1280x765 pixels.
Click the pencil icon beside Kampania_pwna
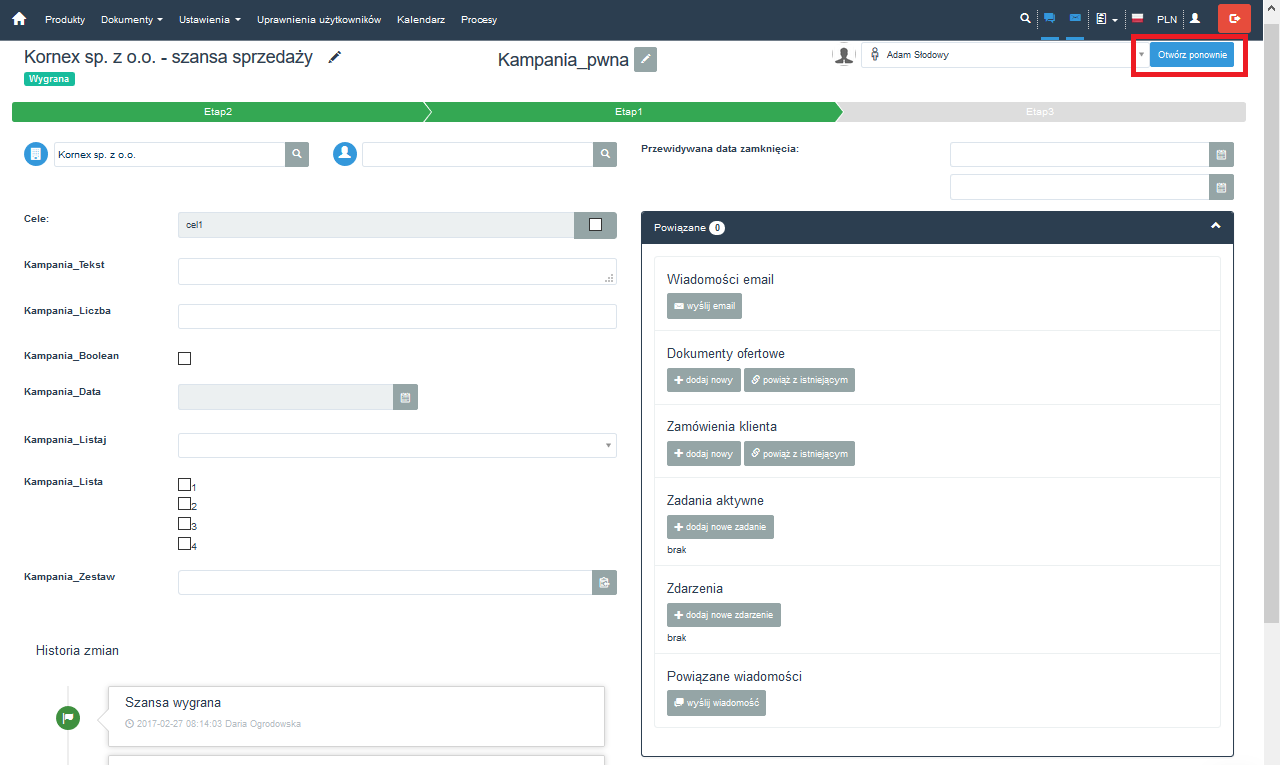click(x=646, y=60)
